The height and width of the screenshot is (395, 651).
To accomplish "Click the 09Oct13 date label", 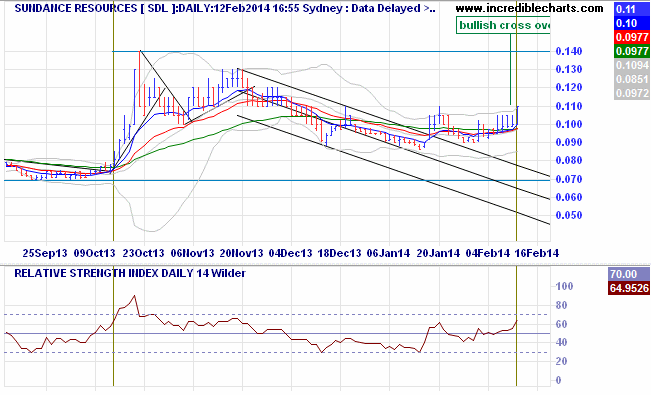I will 94,253.
